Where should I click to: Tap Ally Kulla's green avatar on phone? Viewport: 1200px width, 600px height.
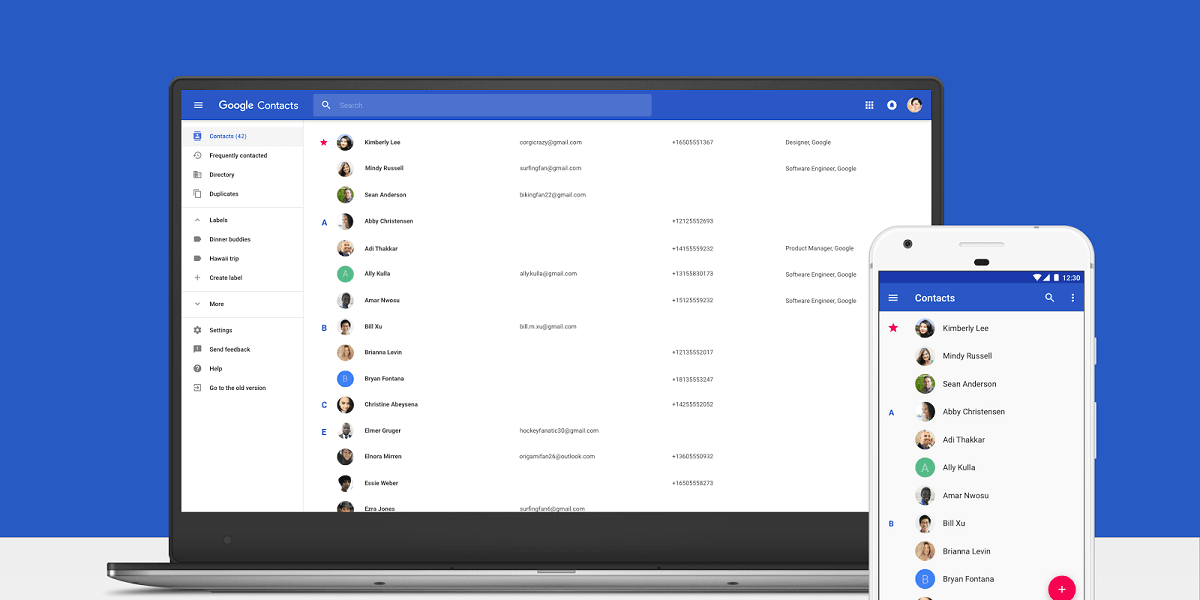point(925,467)
